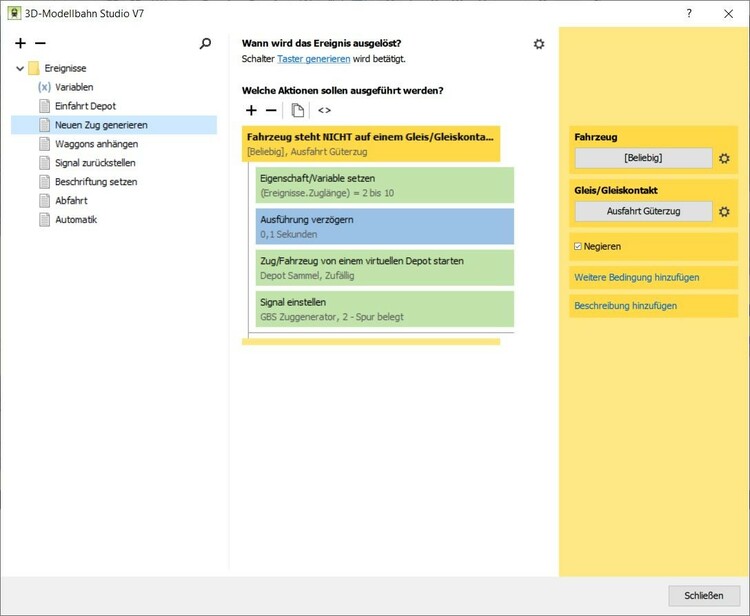Click the add event plus icon in left panel
750x616 pixels.
pos(21,44)
